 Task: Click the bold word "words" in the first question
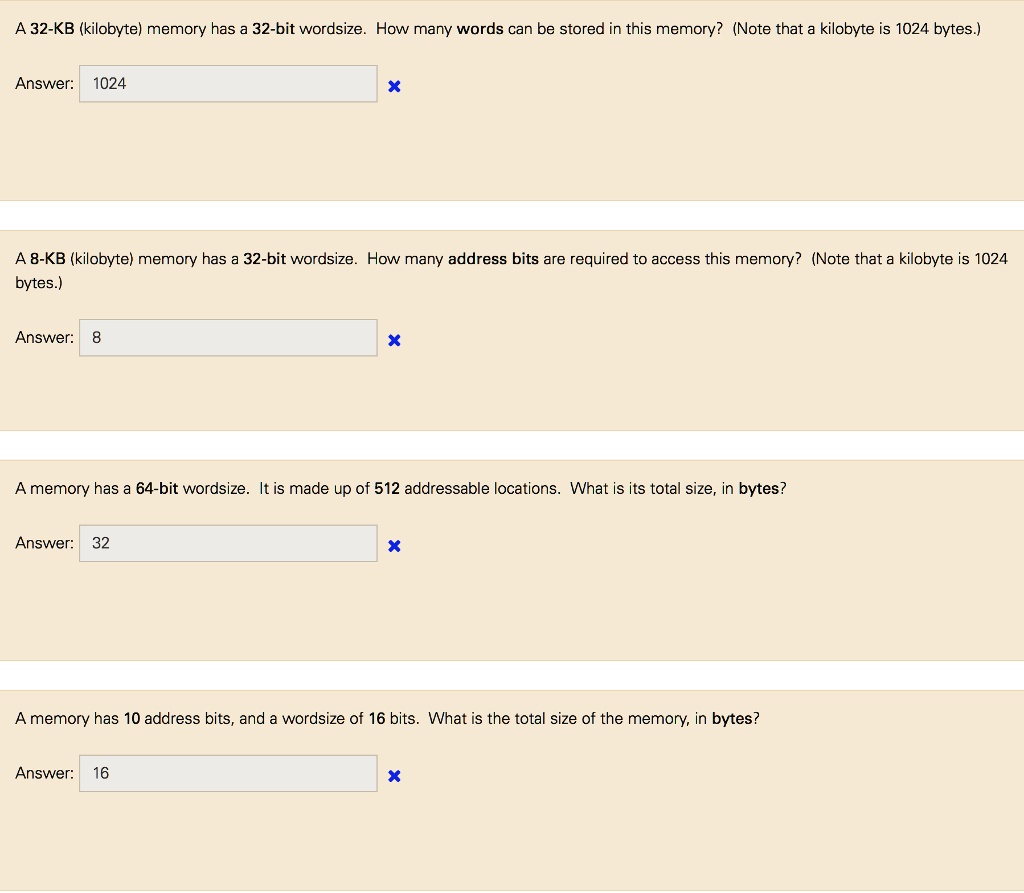coord(480,29)
